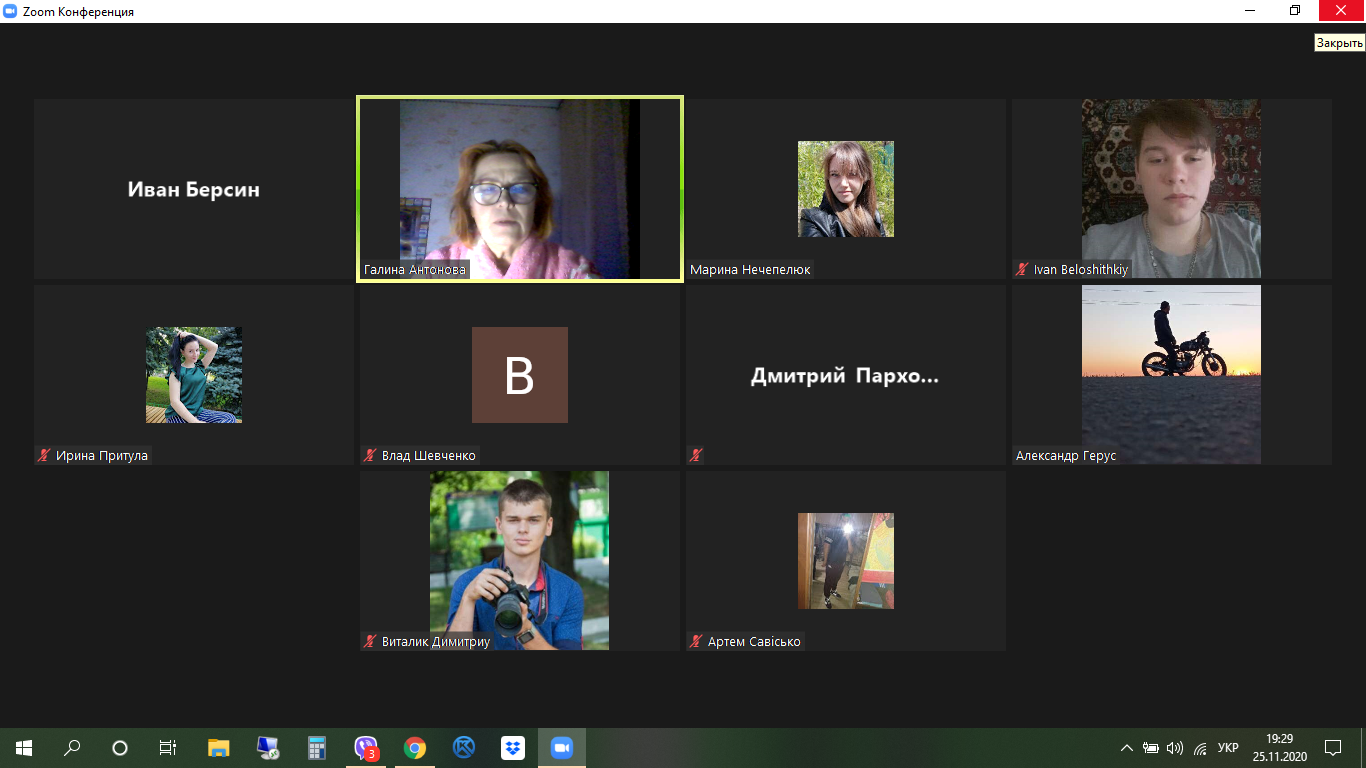Open Viber from the taskbar

click(366, 748)
